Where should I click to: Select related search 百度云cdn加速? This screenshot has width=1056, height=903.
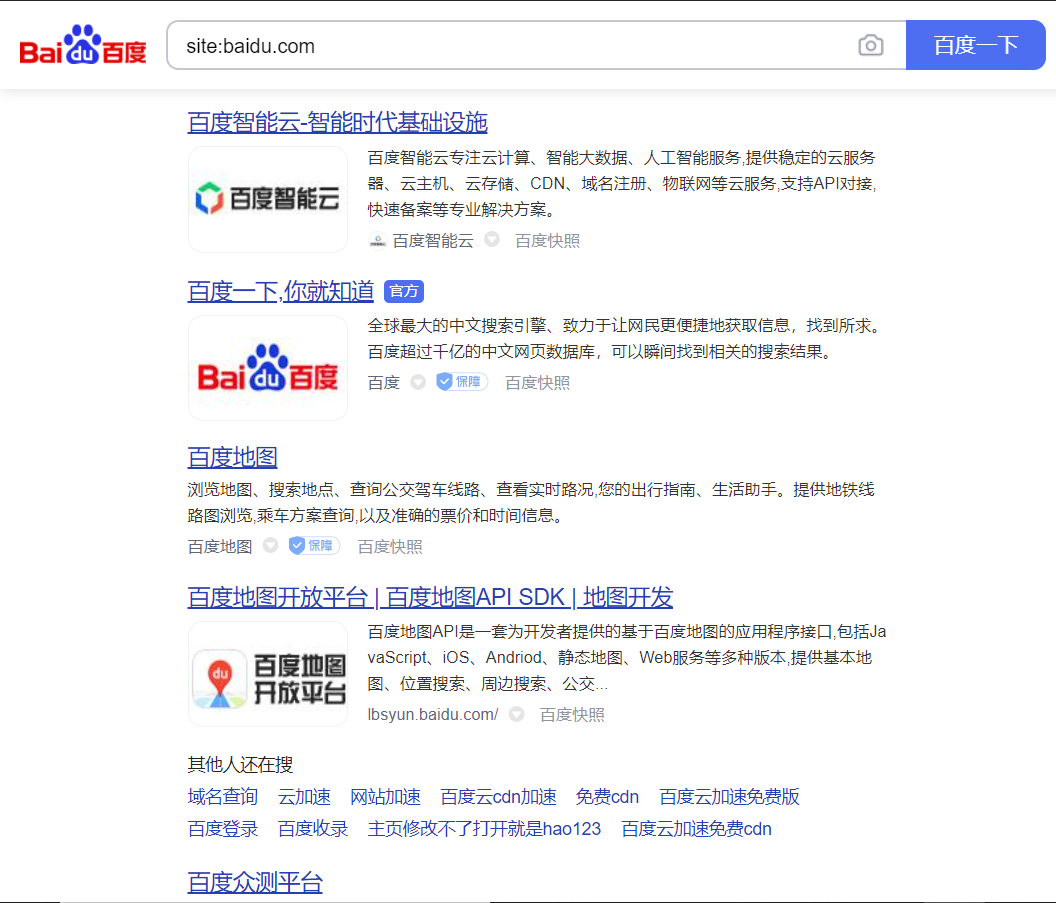click(498, 797)
